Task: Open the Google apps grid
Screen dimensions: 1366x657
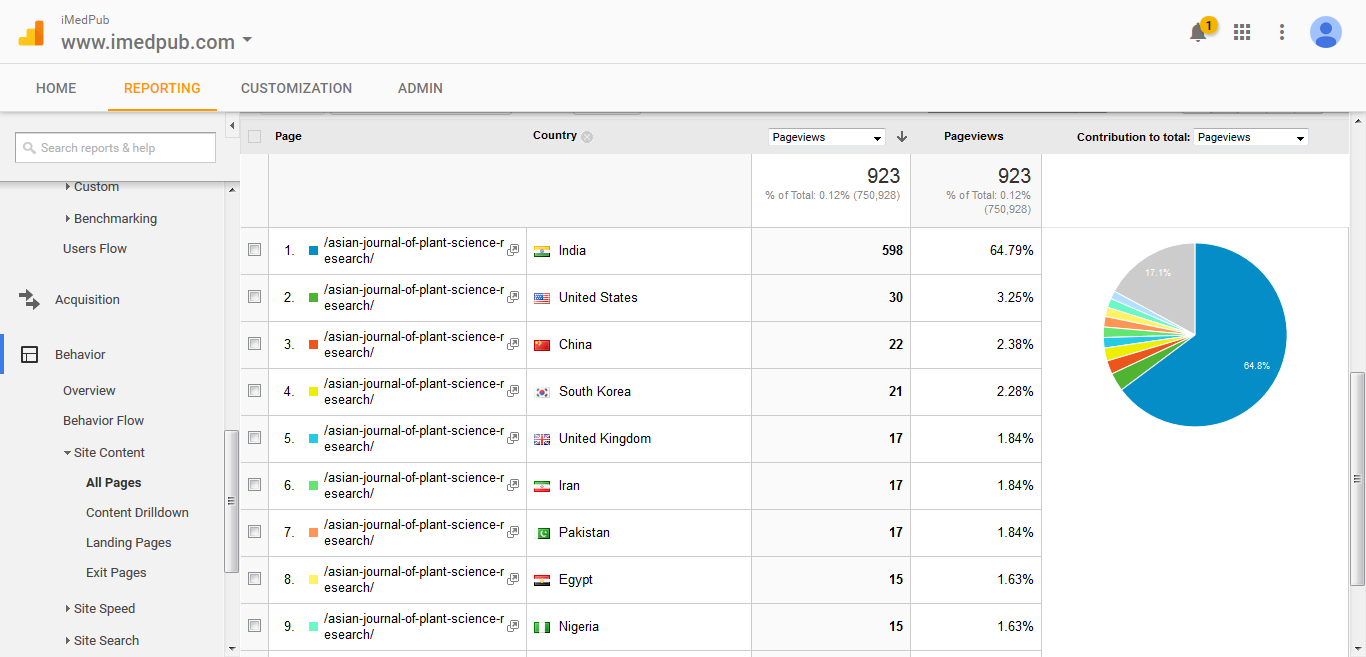Action: tap(1242, 32)
